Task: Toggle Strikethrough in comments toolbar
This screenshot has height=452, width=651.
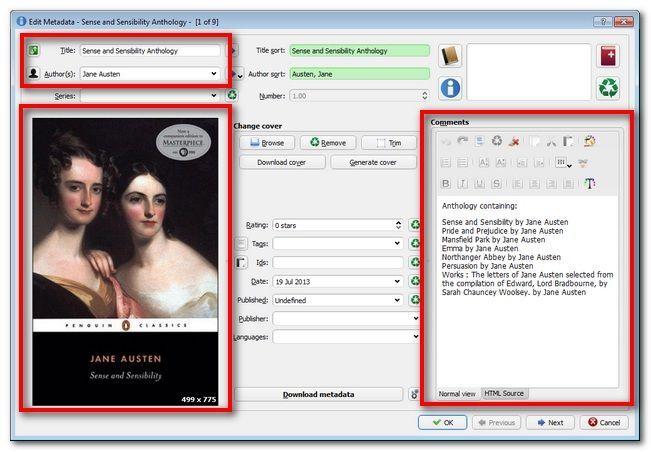Action: [497, 183]
